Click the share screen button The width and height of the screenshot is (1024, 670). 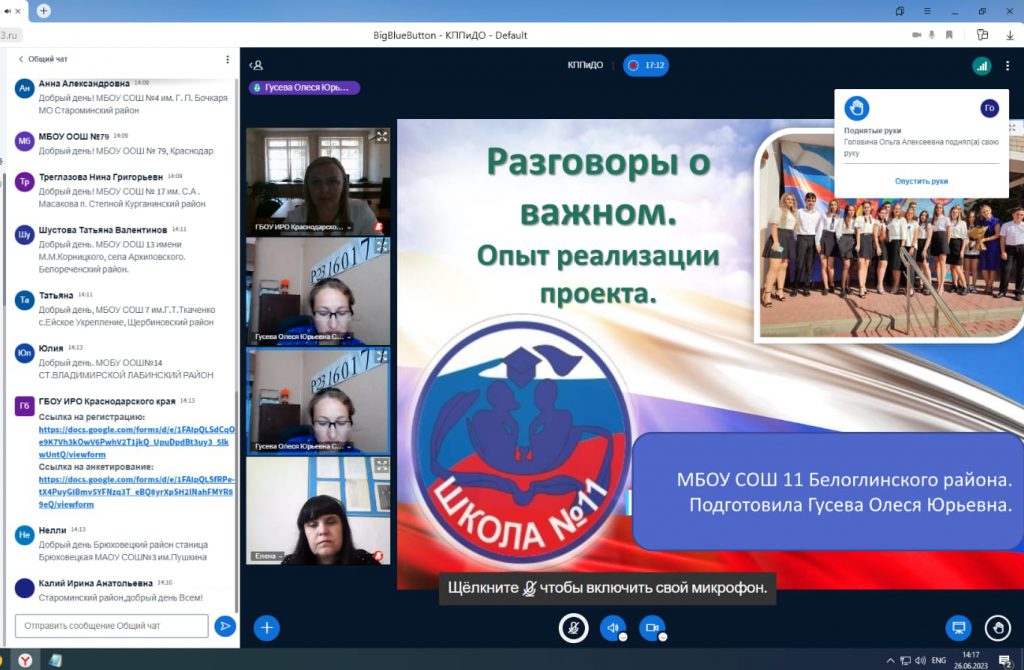958,627
